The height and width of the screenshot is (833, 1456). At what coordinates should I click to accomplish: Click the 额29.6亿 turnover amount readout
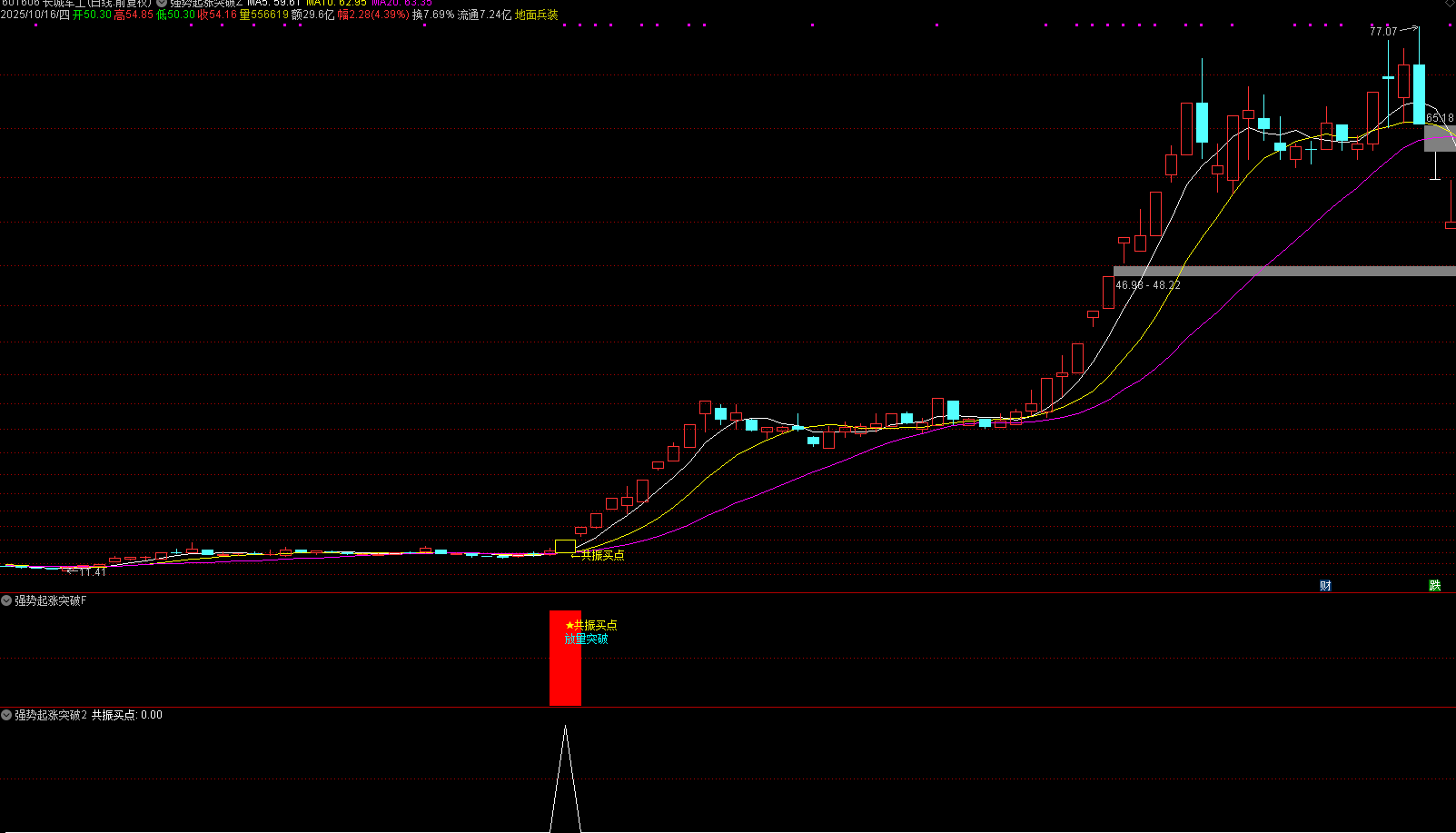(312, 15)
